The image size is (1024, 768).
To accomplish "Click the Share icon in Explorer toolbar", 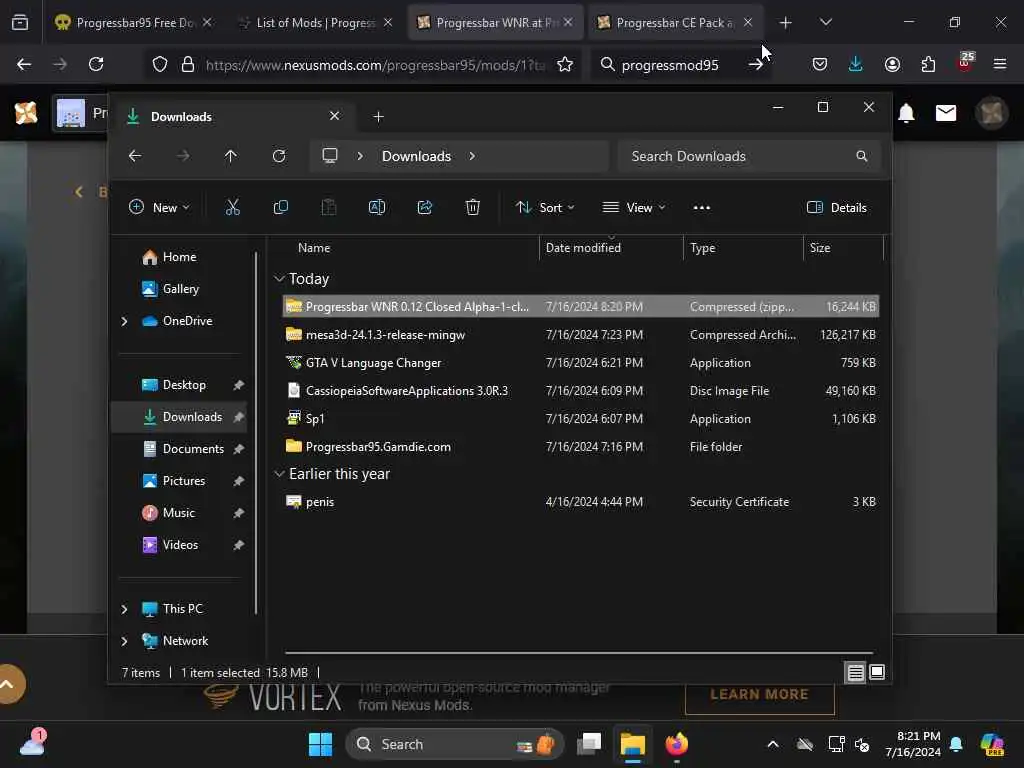I will (x=424, y=208).
